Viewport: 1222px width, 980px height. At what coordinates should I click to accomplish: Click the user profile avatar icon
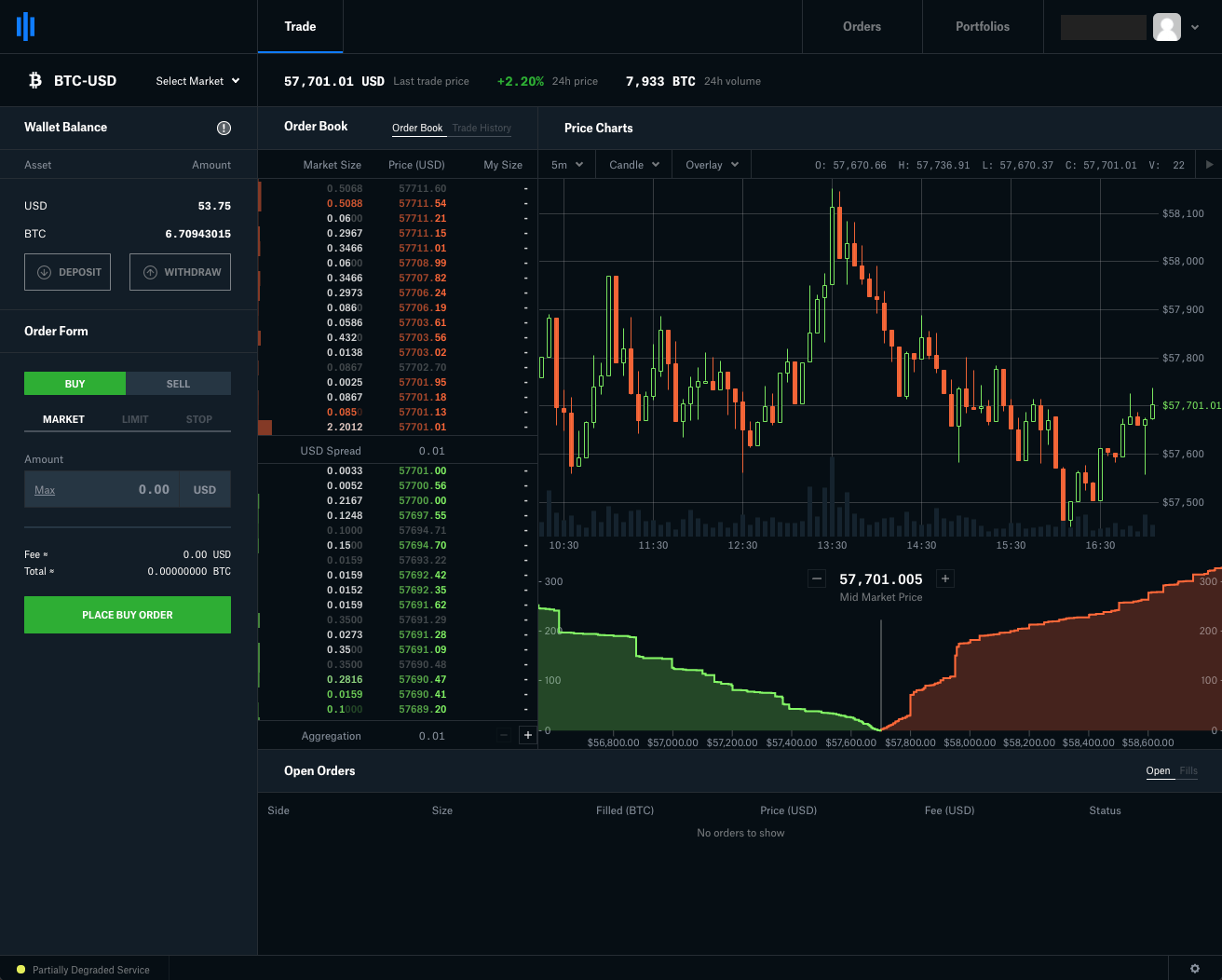(x=1166, y=27)
